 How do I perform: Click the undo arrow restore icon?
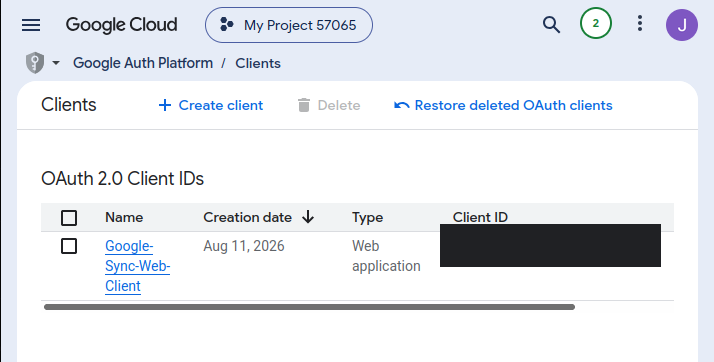(402, 105)
